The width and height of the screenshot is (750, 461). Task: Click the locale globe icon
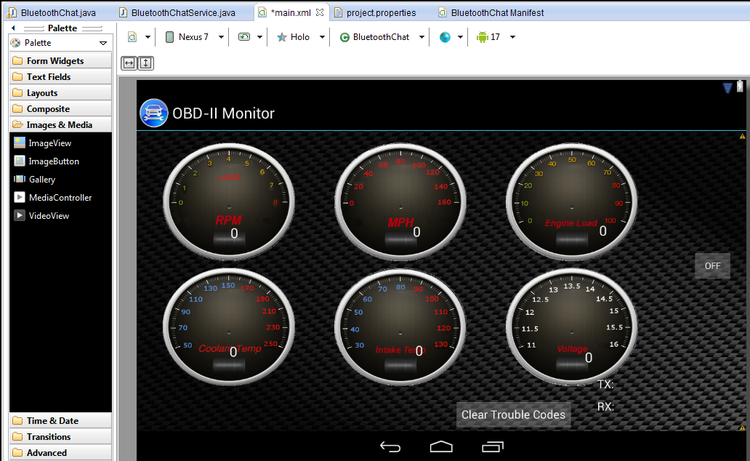(445, 37)
